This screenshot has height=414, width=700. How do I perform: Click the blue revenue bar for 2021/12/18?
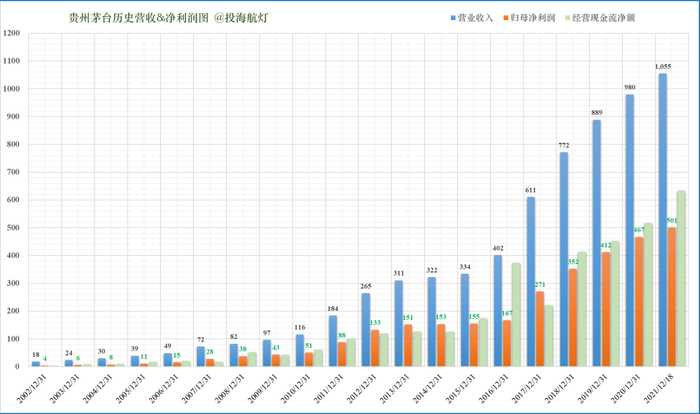(663, 220)
